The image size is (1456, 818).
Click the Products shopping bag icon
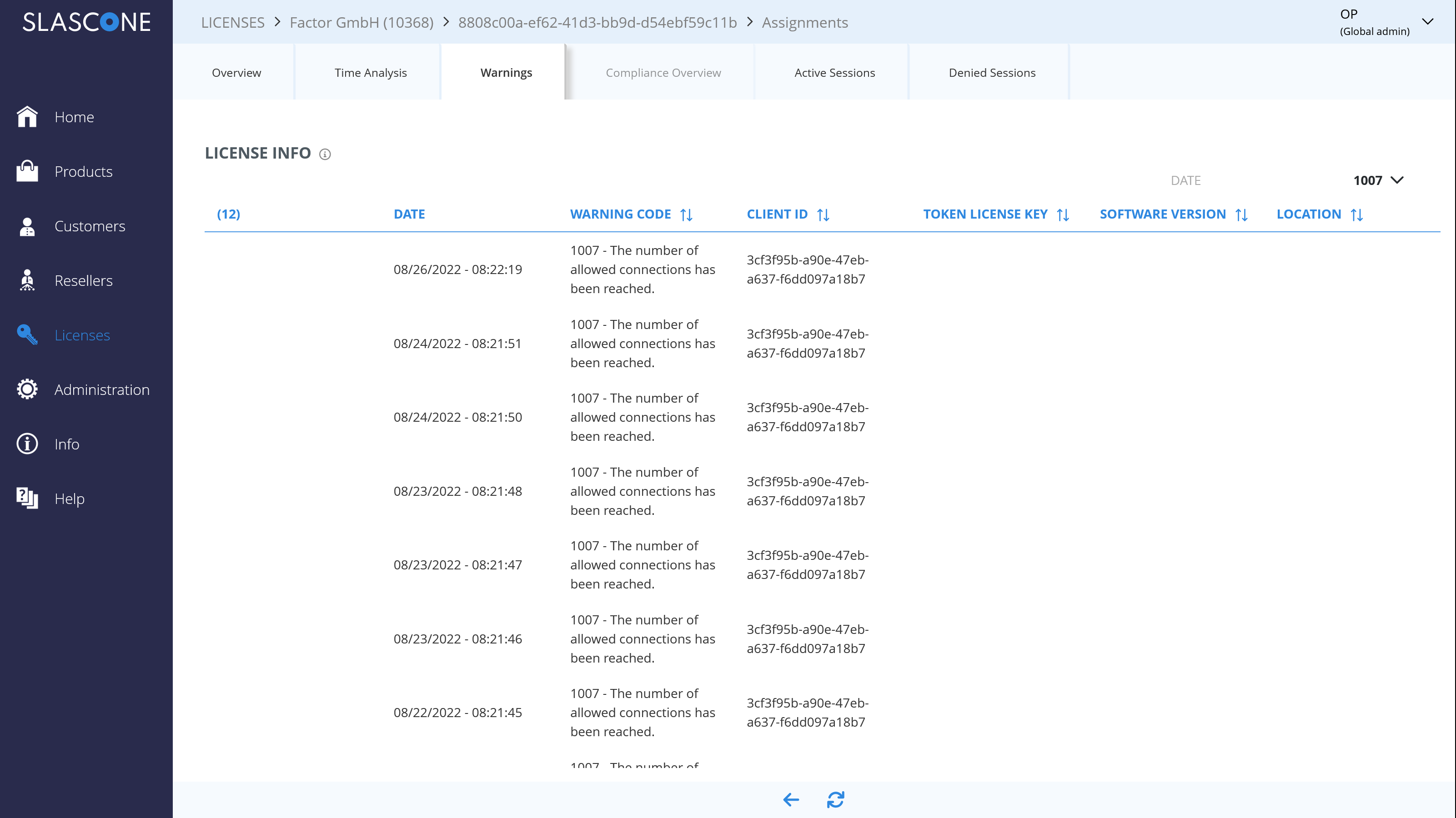point(27,171)
